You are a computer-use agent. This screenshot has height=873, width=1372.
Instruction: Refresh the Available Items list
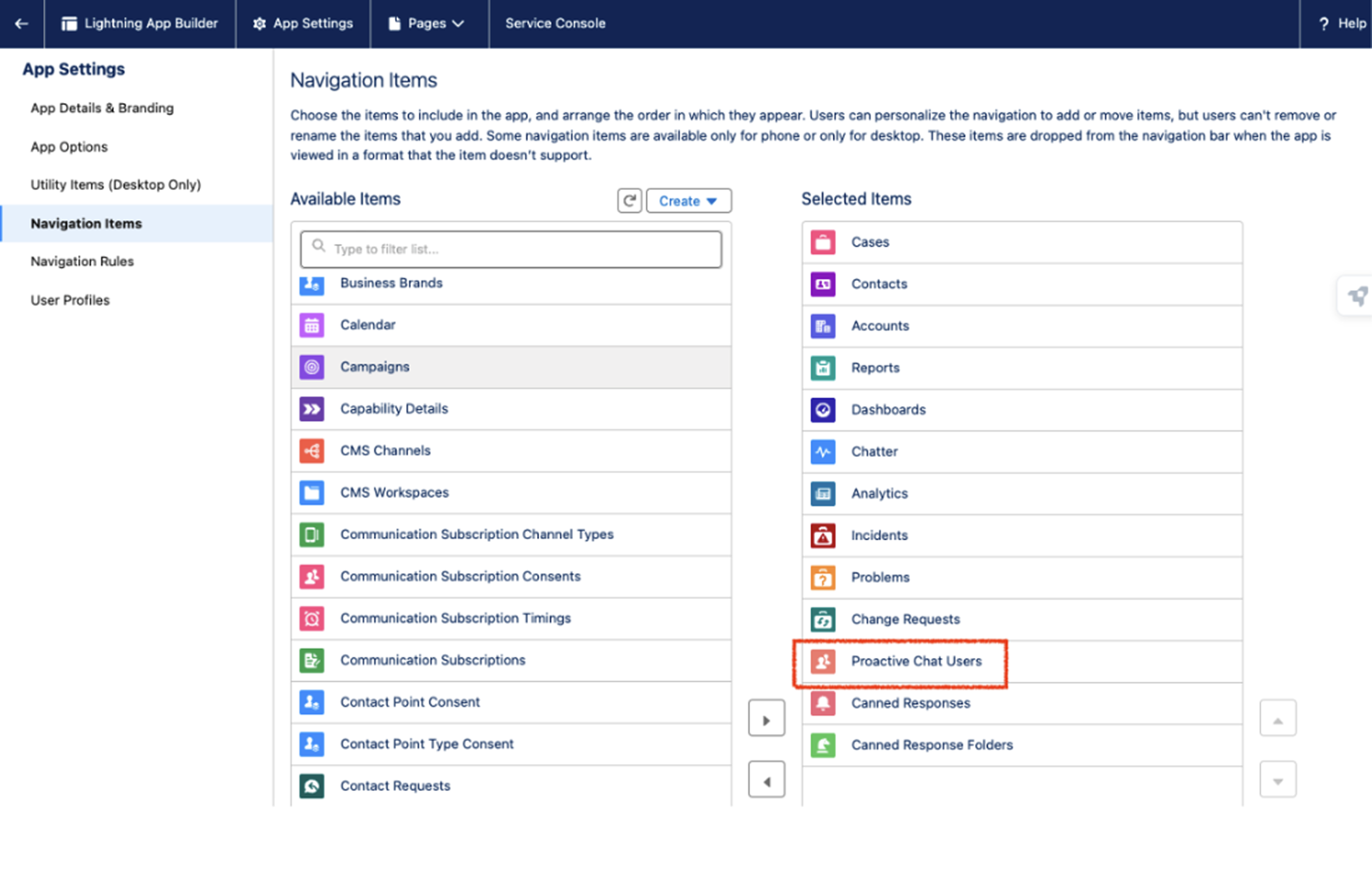tap(629, 201)
